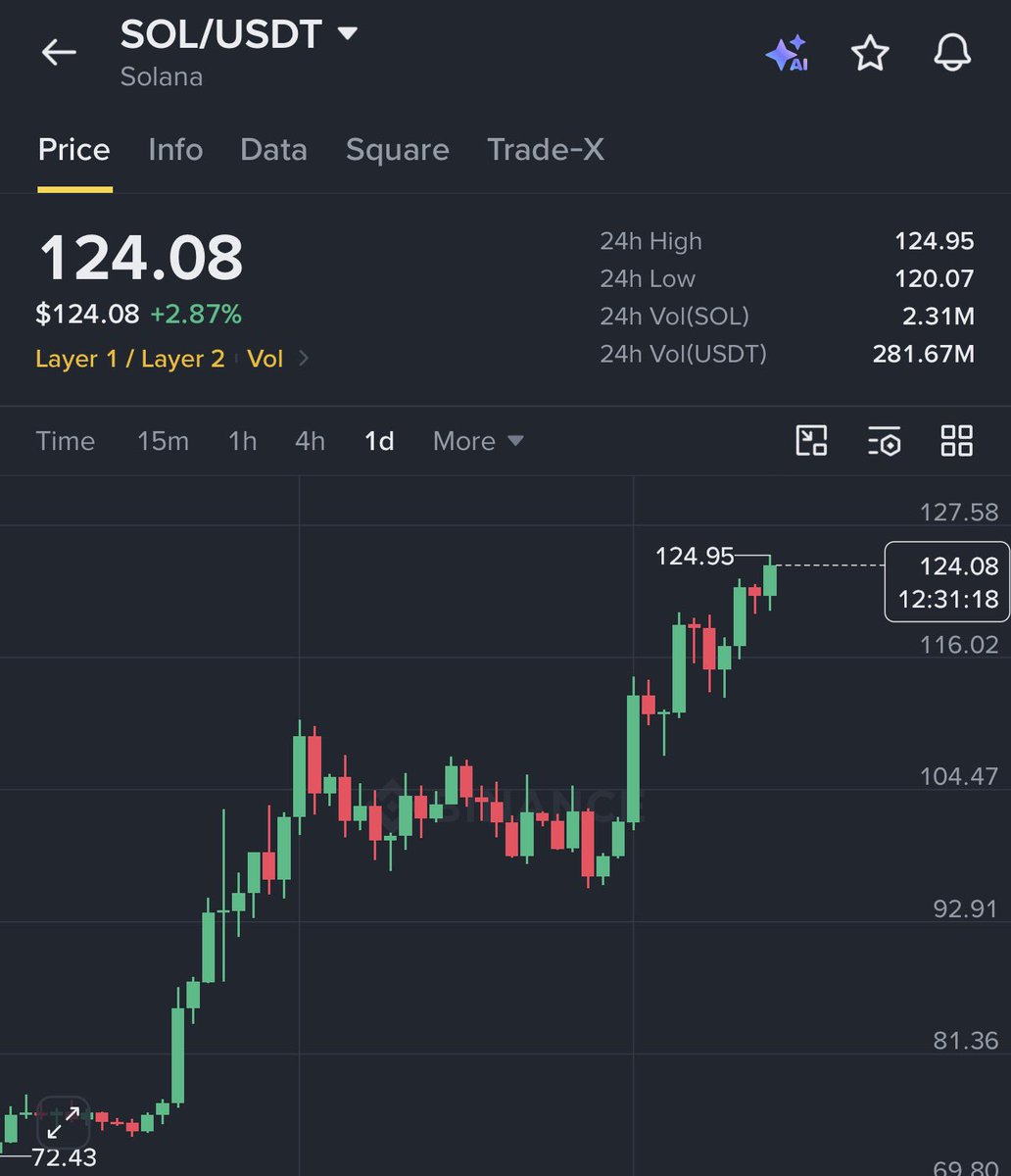
Task: Open price alert bell
Action: click(952, 53)
